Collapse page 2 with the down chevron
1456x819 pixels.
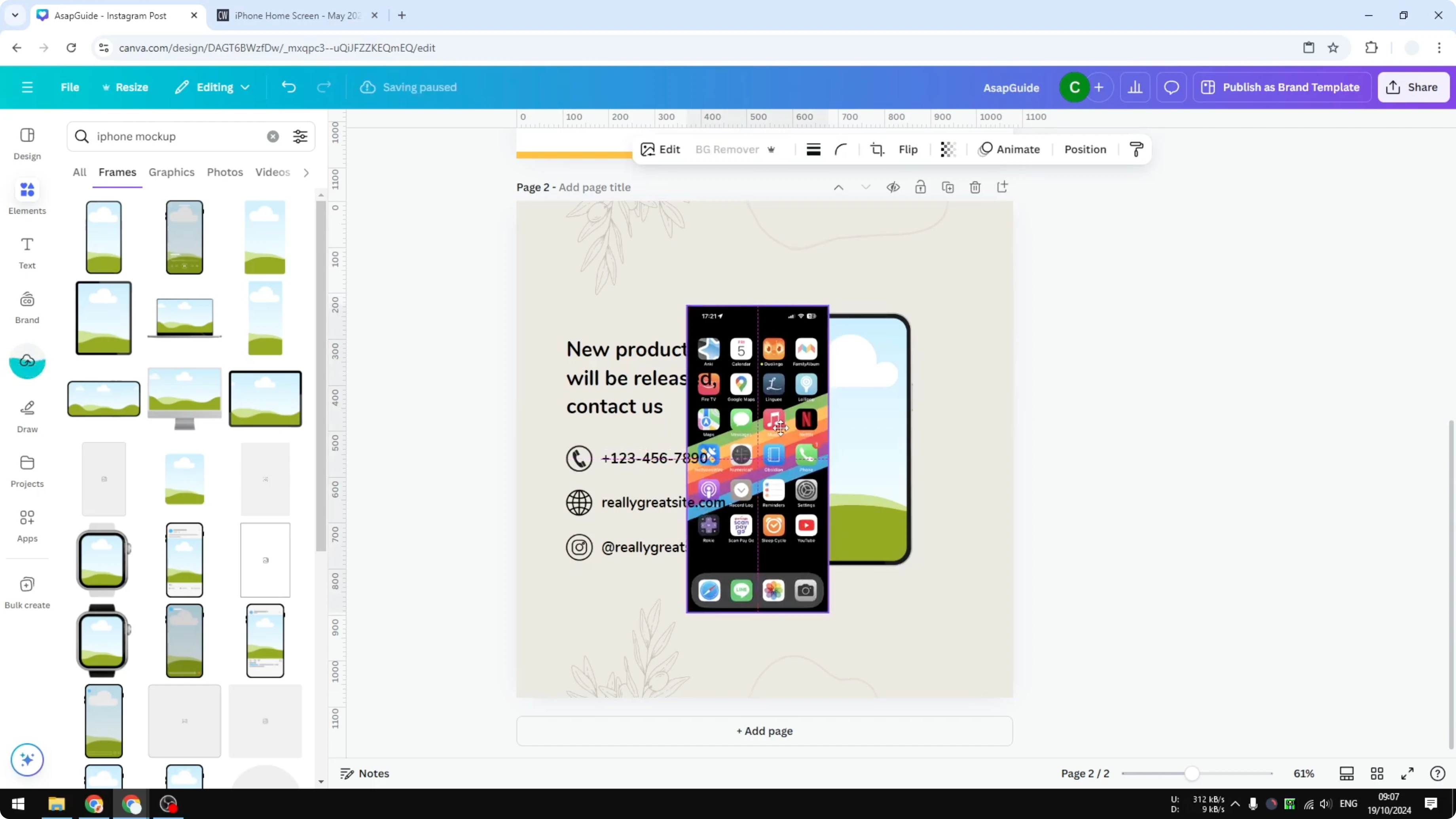(x=865, y=187)
